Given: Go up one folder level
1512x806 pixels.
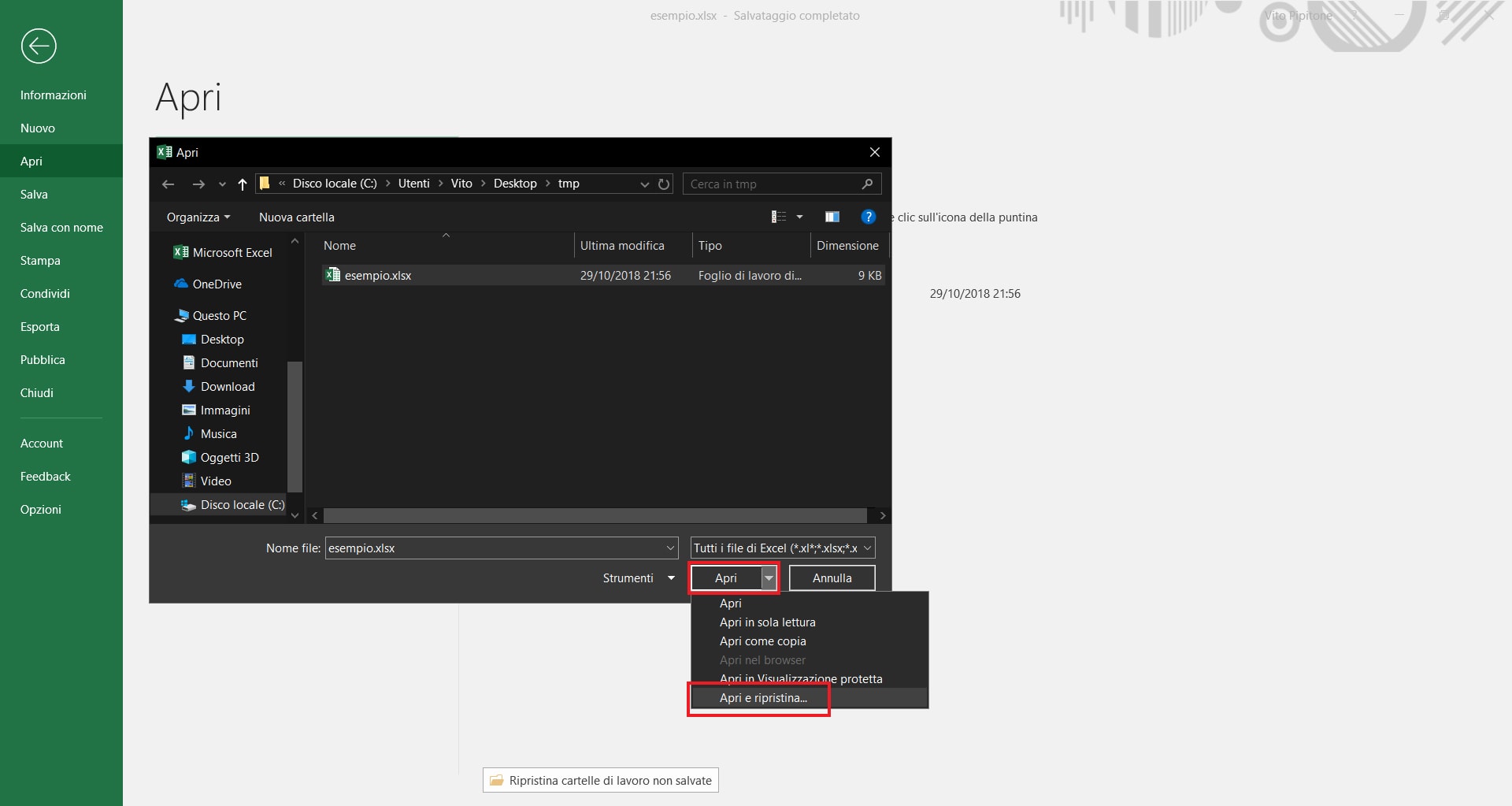Looking at the screenshot, I should [x=242, y=184].
